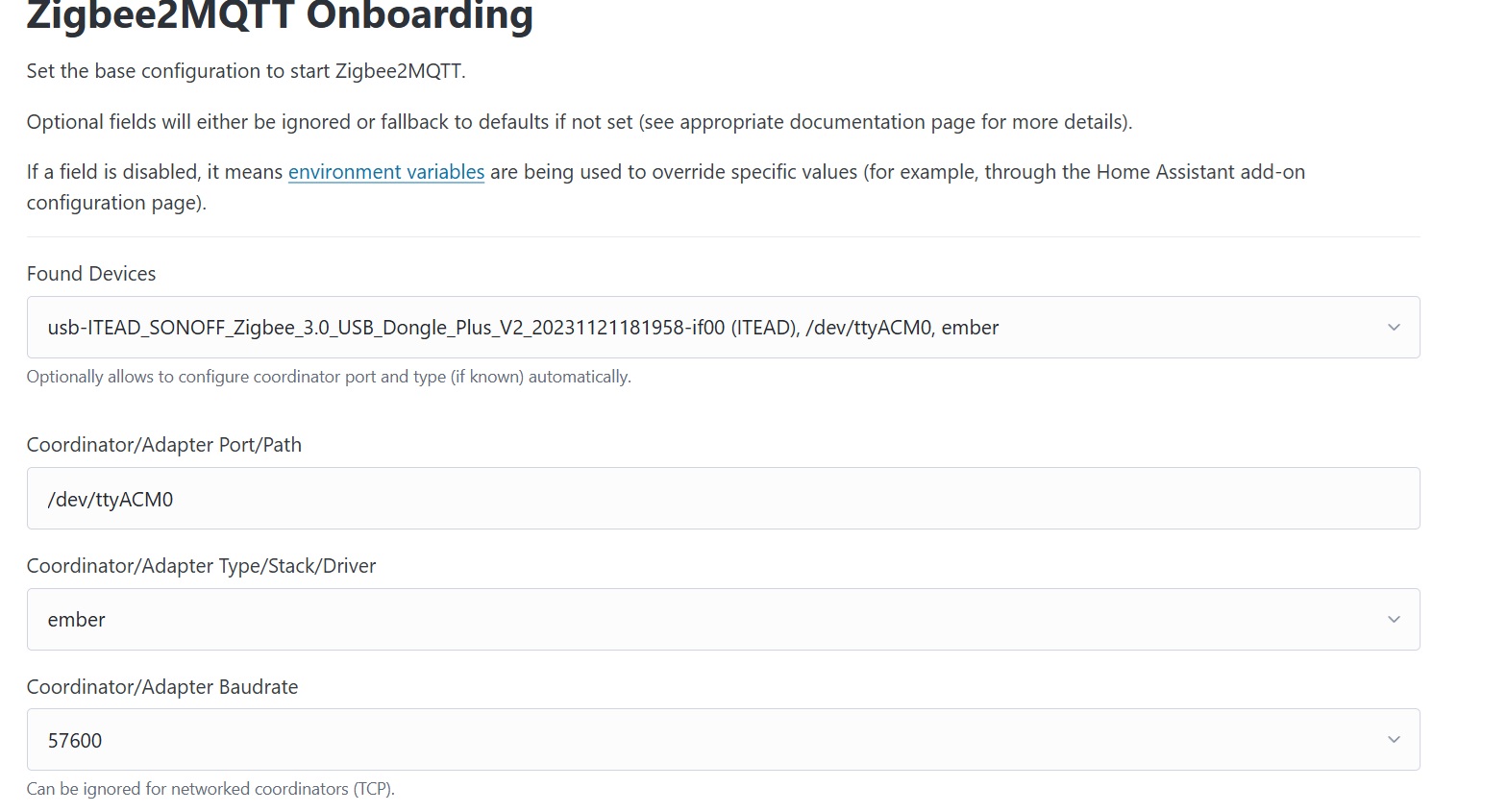Viewport: 1507px width, 812px height.
Task: Open the Adapter Baudrate 57600 select
Action: 723,740
